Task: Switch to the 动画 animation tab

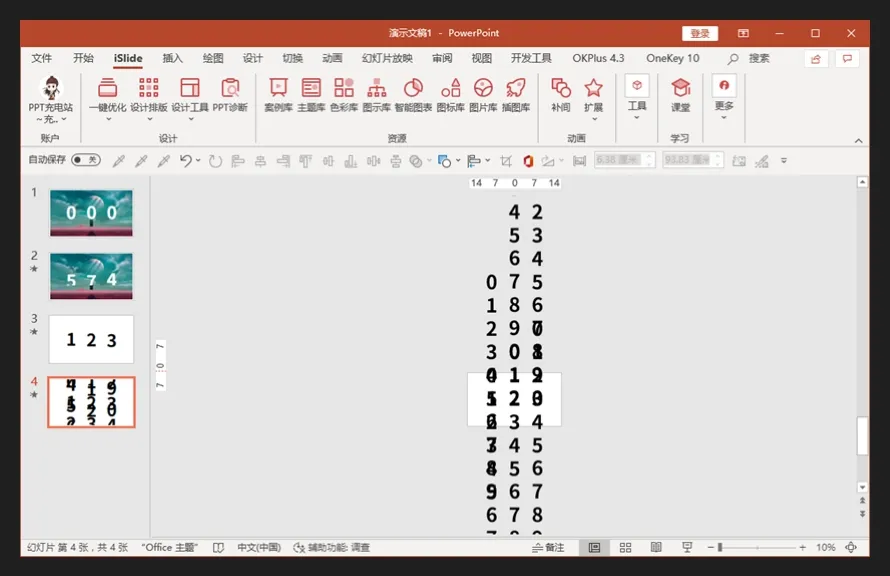Action: click(333, 58)
